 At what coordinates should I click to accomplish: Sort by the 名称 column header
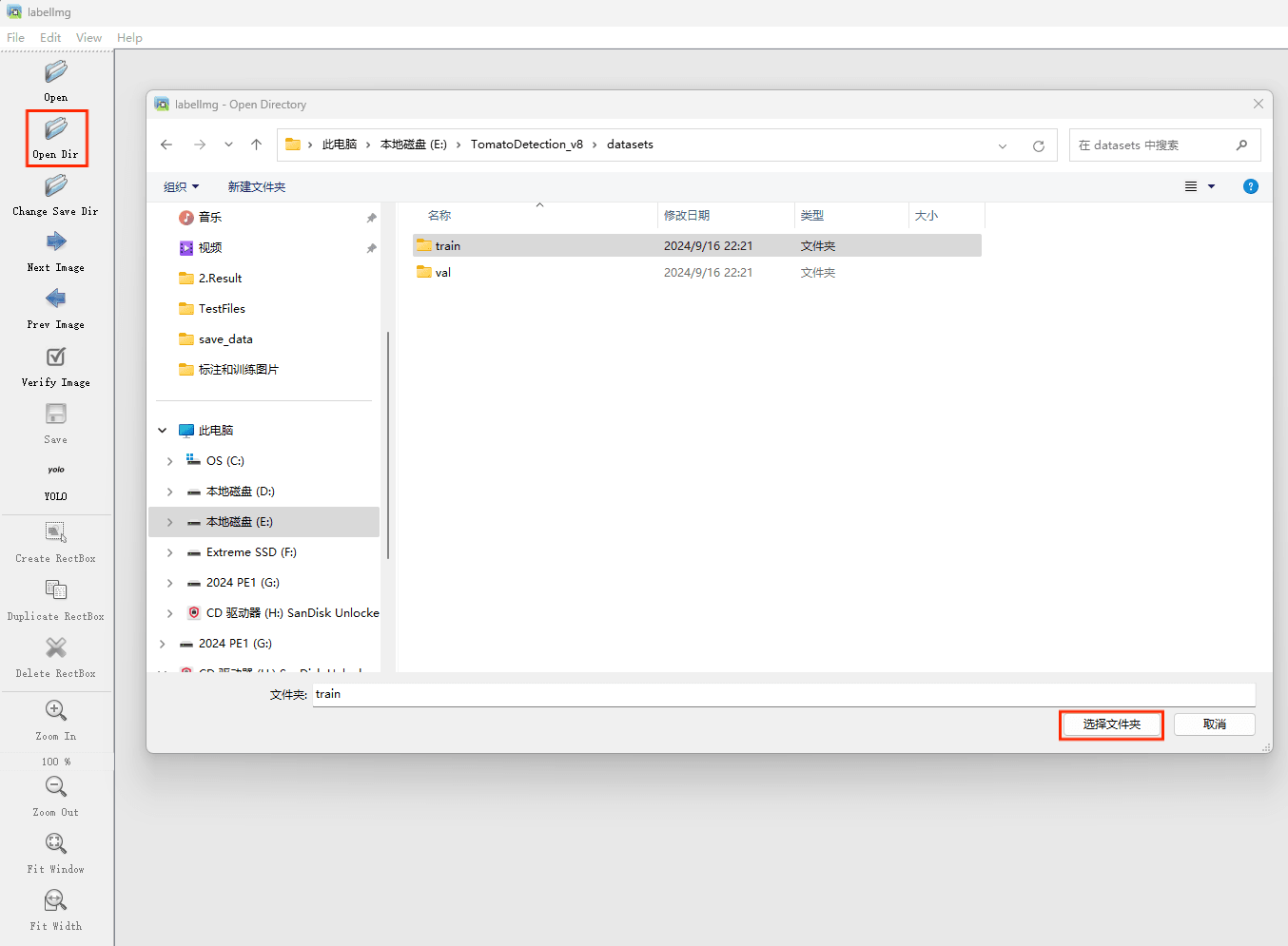click(439, 216)
